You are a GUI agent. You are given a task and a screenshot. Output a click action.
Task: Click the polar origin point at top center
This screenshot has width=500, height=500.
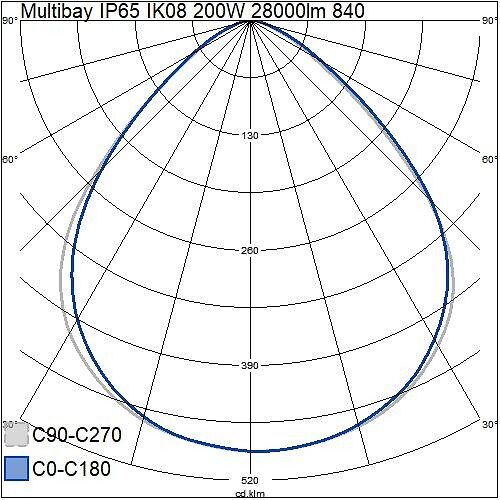tap(250, 21)
